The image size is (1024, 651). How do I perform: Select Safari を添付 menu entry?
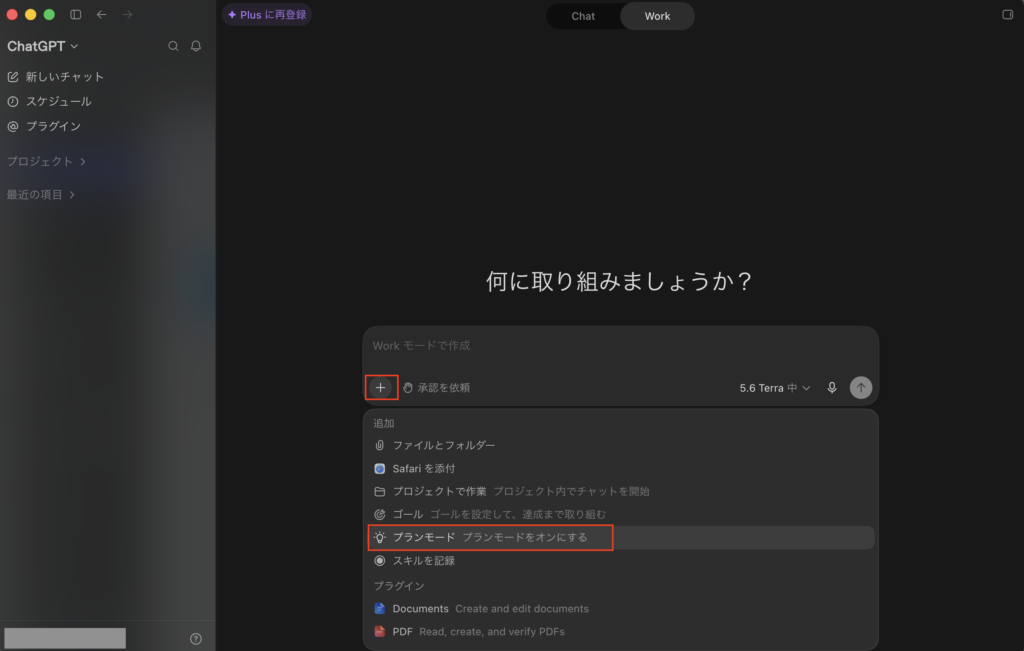pos(620,468)
